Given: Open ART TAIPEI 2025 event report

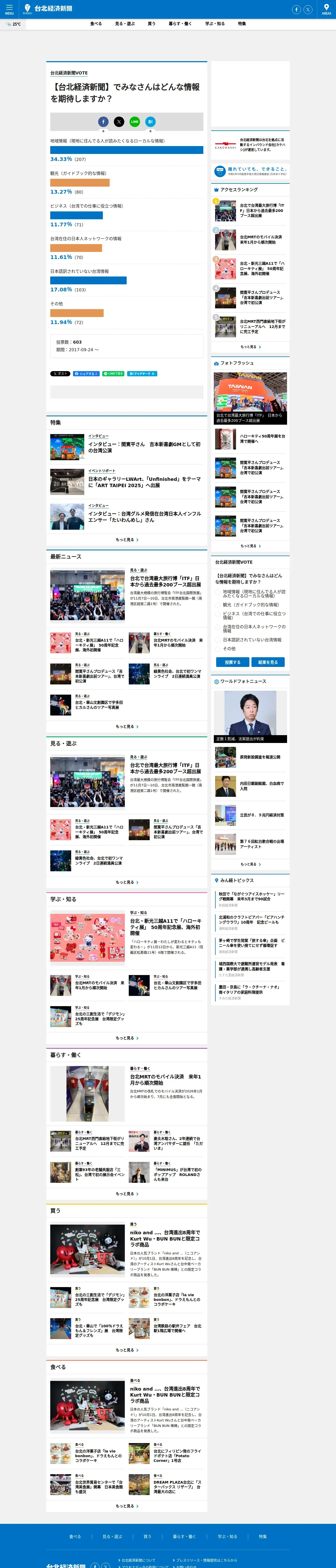Looking at the screenshot, I should click(144, 482).
